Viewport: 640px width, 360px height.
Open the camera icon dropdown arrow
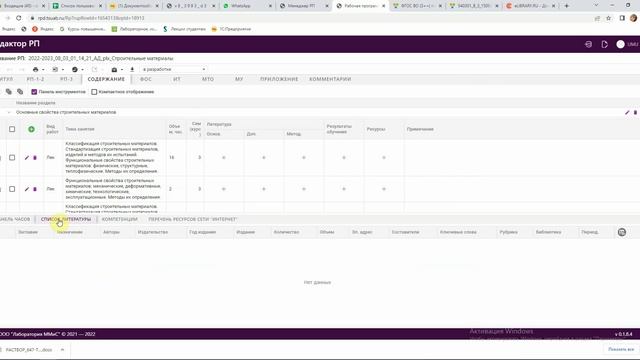coord(122,70)
